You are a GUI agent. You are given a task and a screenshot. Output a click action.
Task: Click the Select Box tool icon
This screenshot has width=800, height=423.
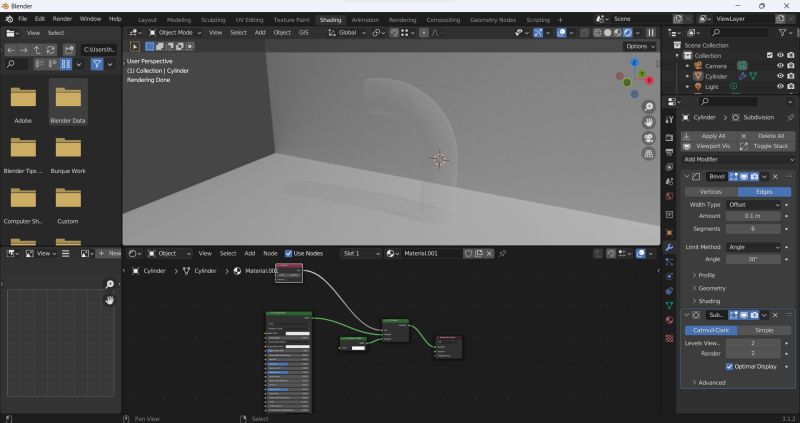(x=135, y=46)
